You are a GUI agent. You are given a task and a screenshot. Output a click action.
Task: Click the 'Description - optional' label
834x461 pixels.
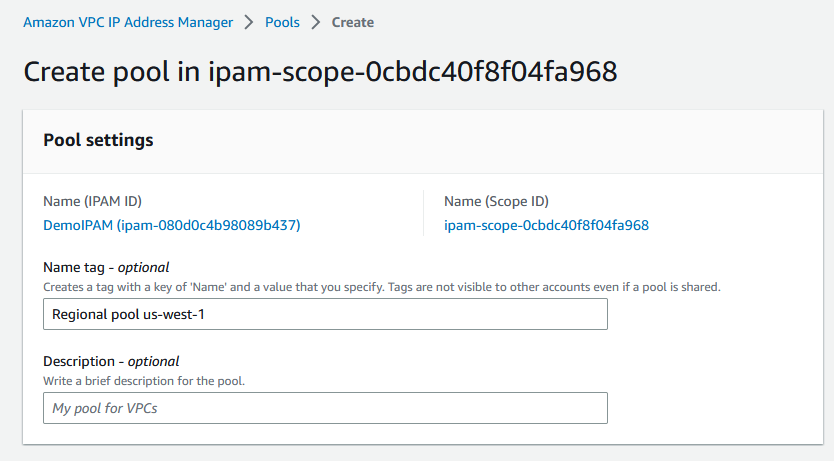coord(111,361)
